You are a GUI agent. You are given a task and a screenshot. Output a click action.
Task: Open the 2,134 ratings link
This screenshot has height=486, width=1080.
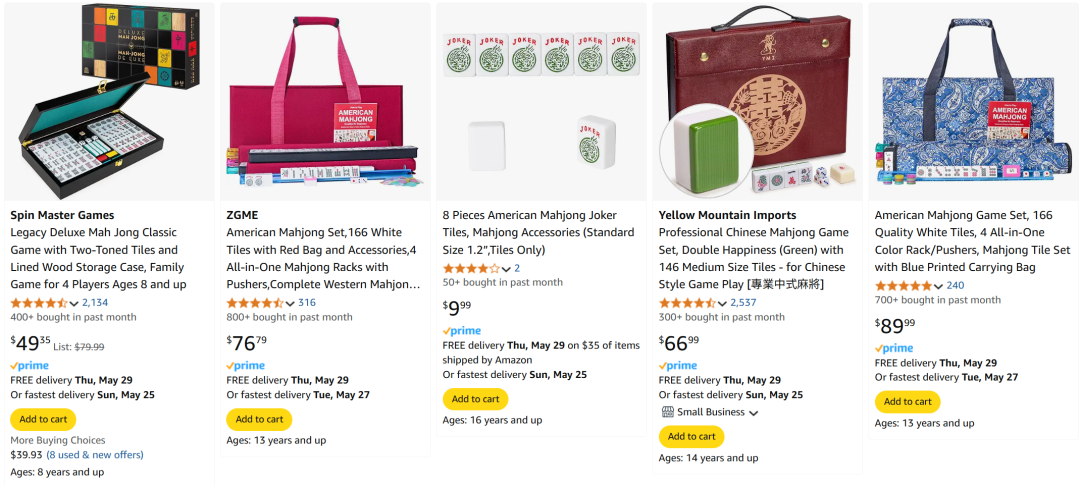95,303
